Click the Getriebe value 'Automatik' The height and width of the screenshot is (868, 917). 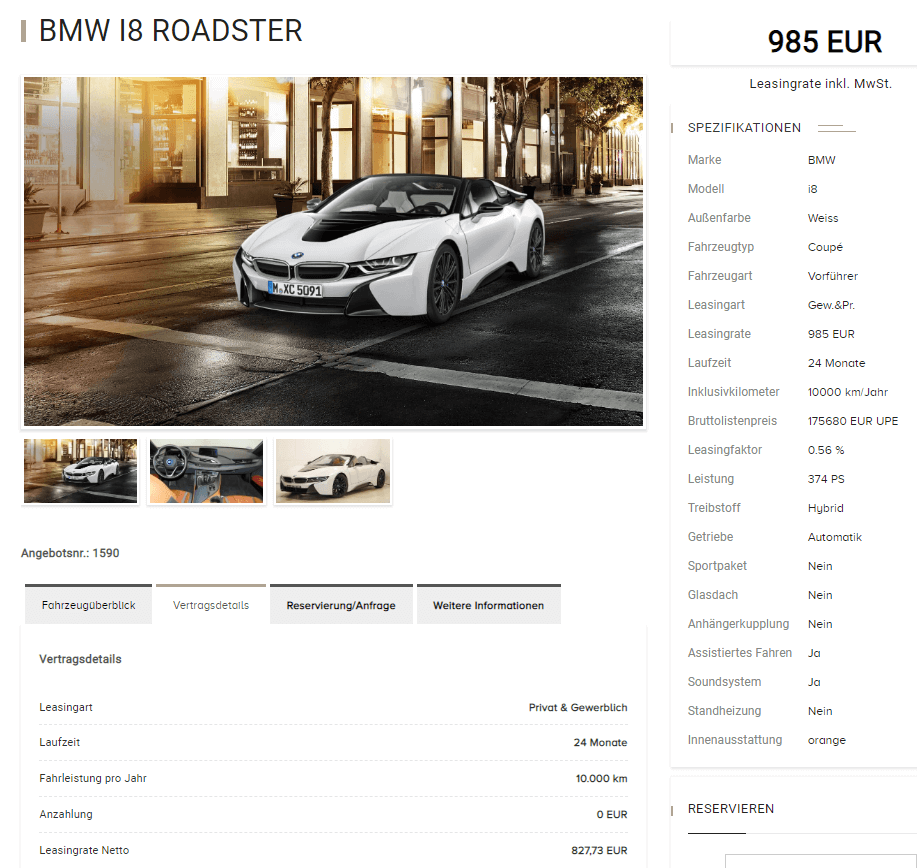tap(835, 537)
